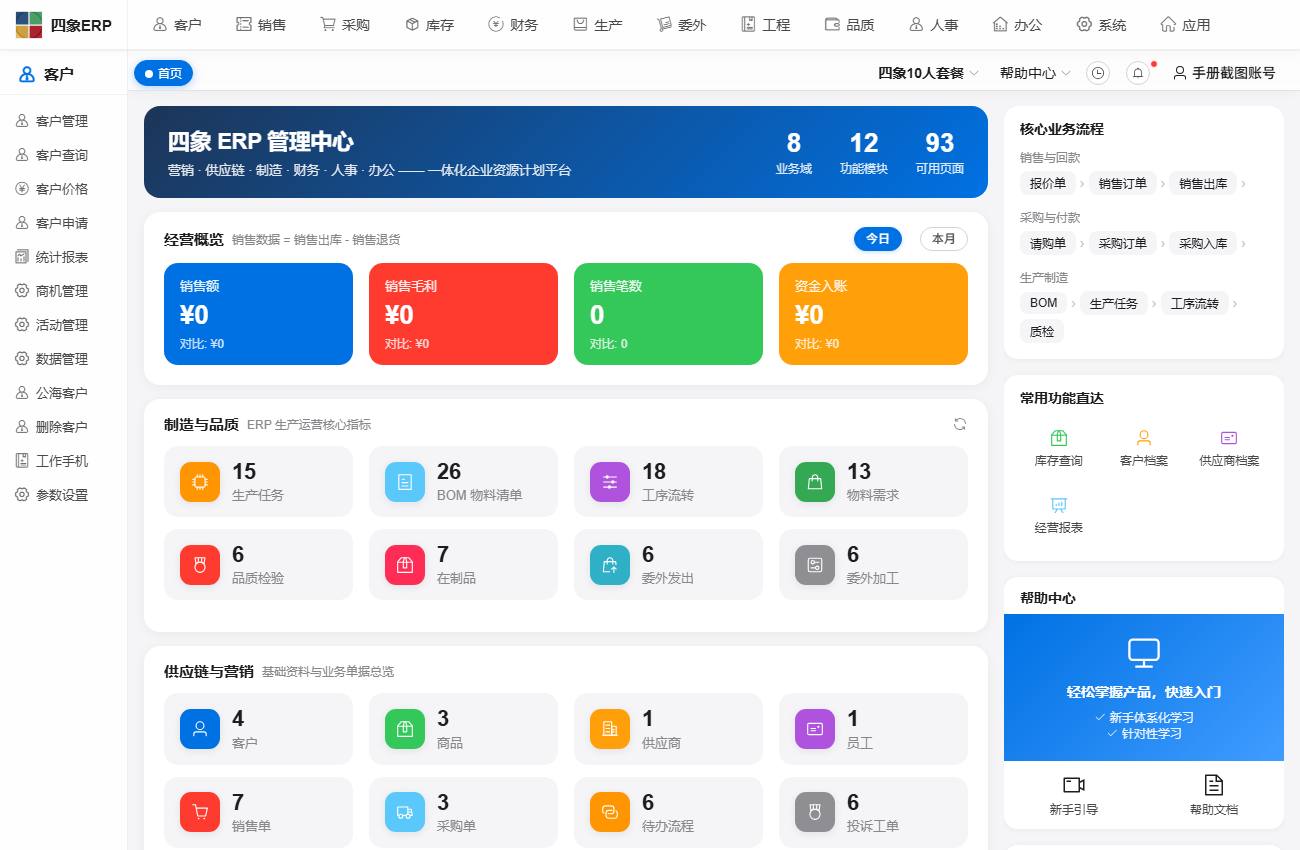The height and width of the screenshot is (850, 1300).
Task: Open the 销售 top menu
Action: point(261,25)
